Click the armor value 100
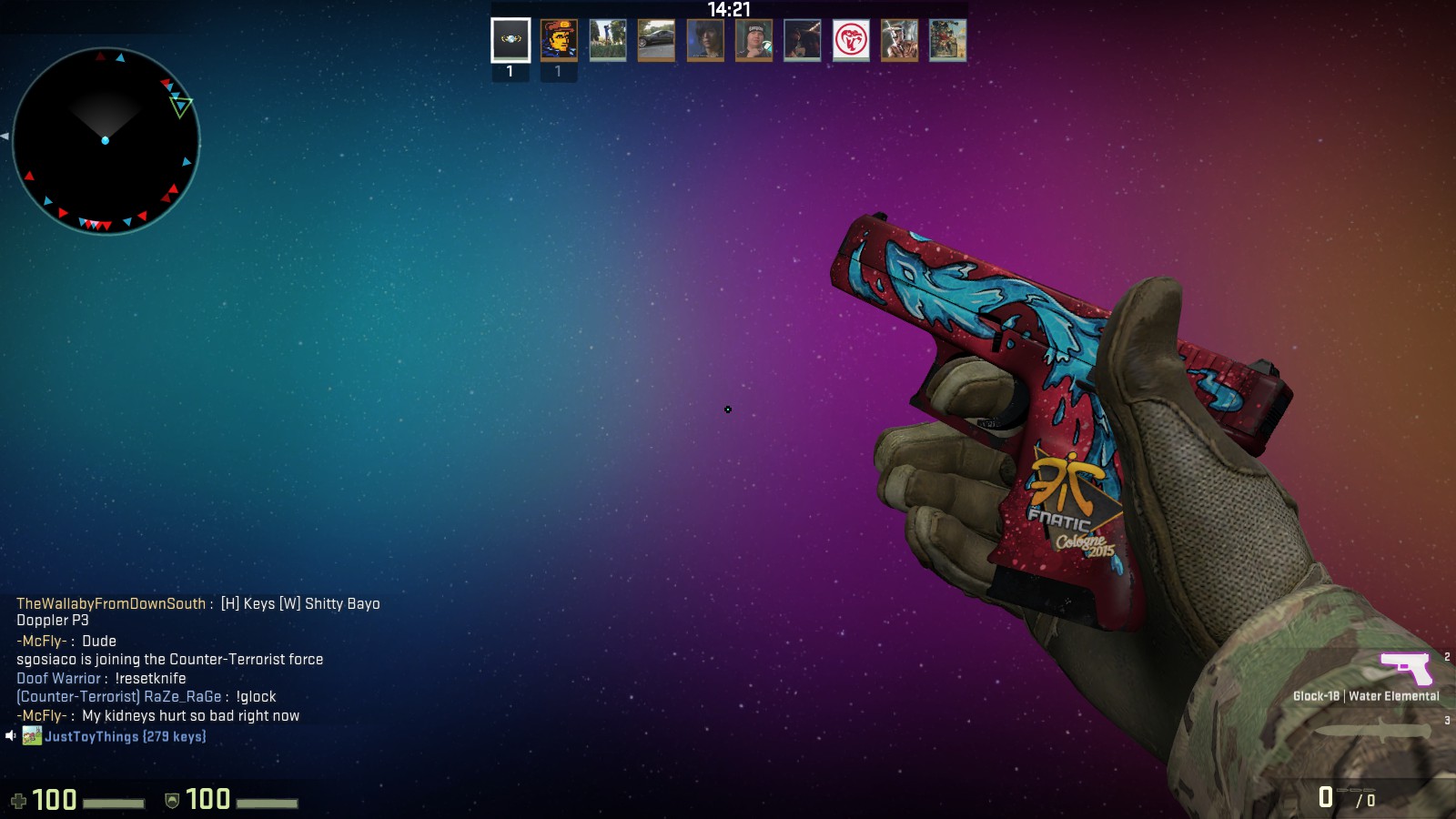The width and height of the screenshot is (1456, 819). (208, 800)
